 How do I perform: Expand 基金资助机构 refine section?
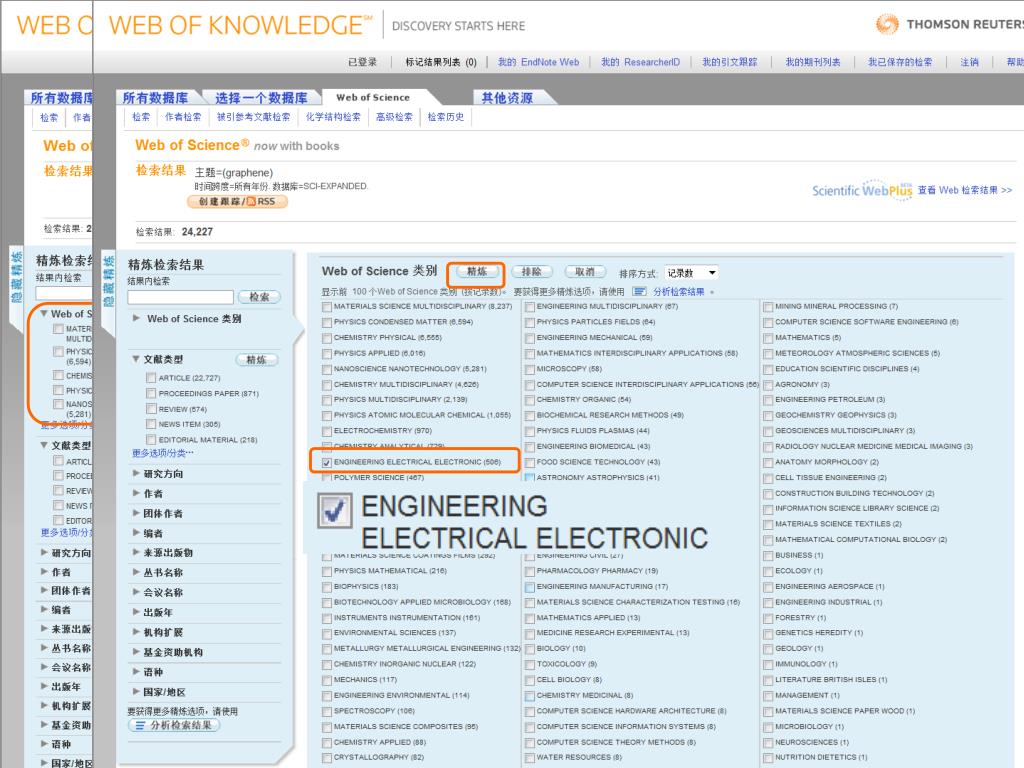point(136,652)
